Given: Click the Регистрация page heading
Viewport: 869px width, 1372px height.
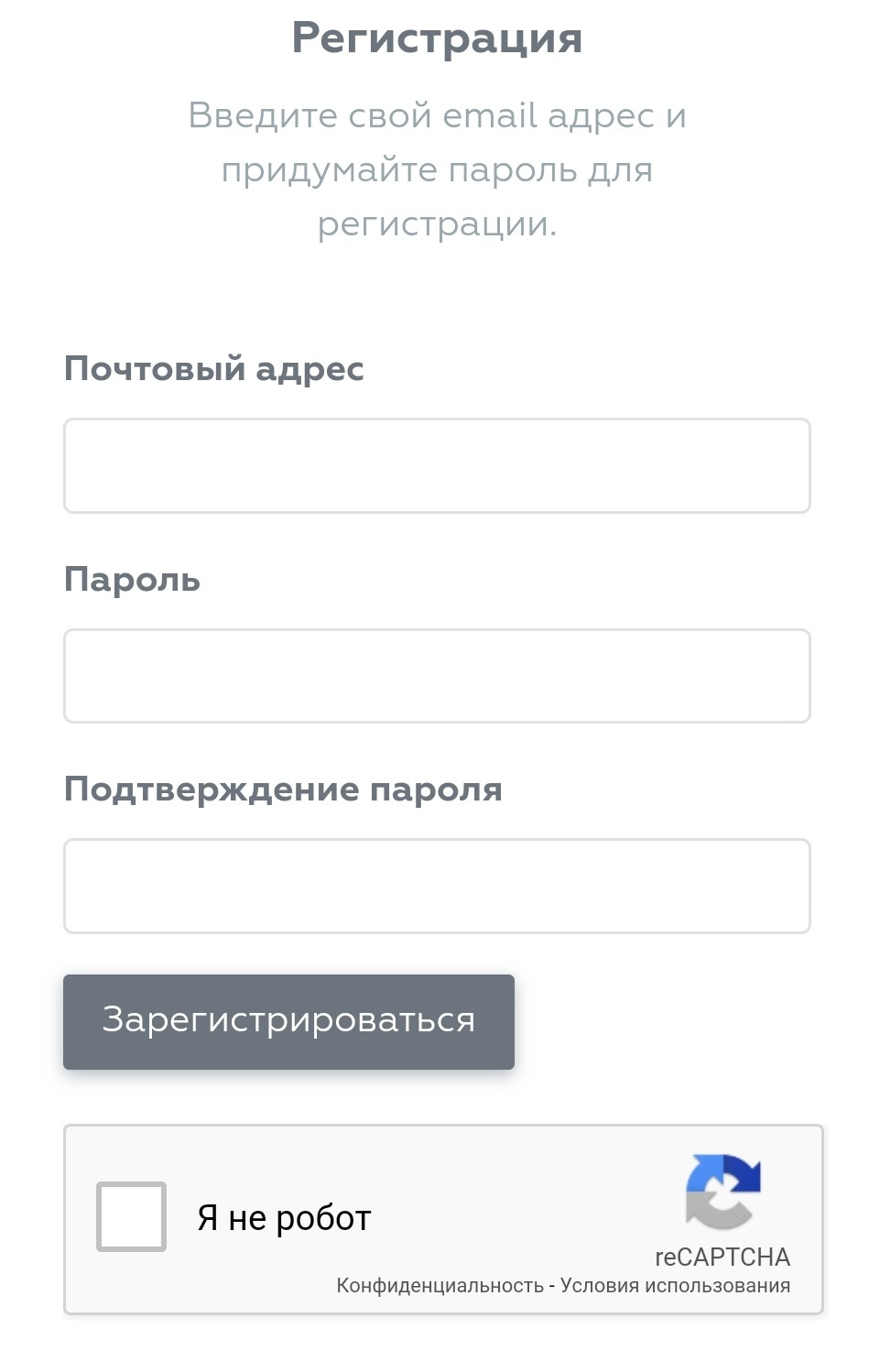Looking at the screenshot, I should click(437, 38).
